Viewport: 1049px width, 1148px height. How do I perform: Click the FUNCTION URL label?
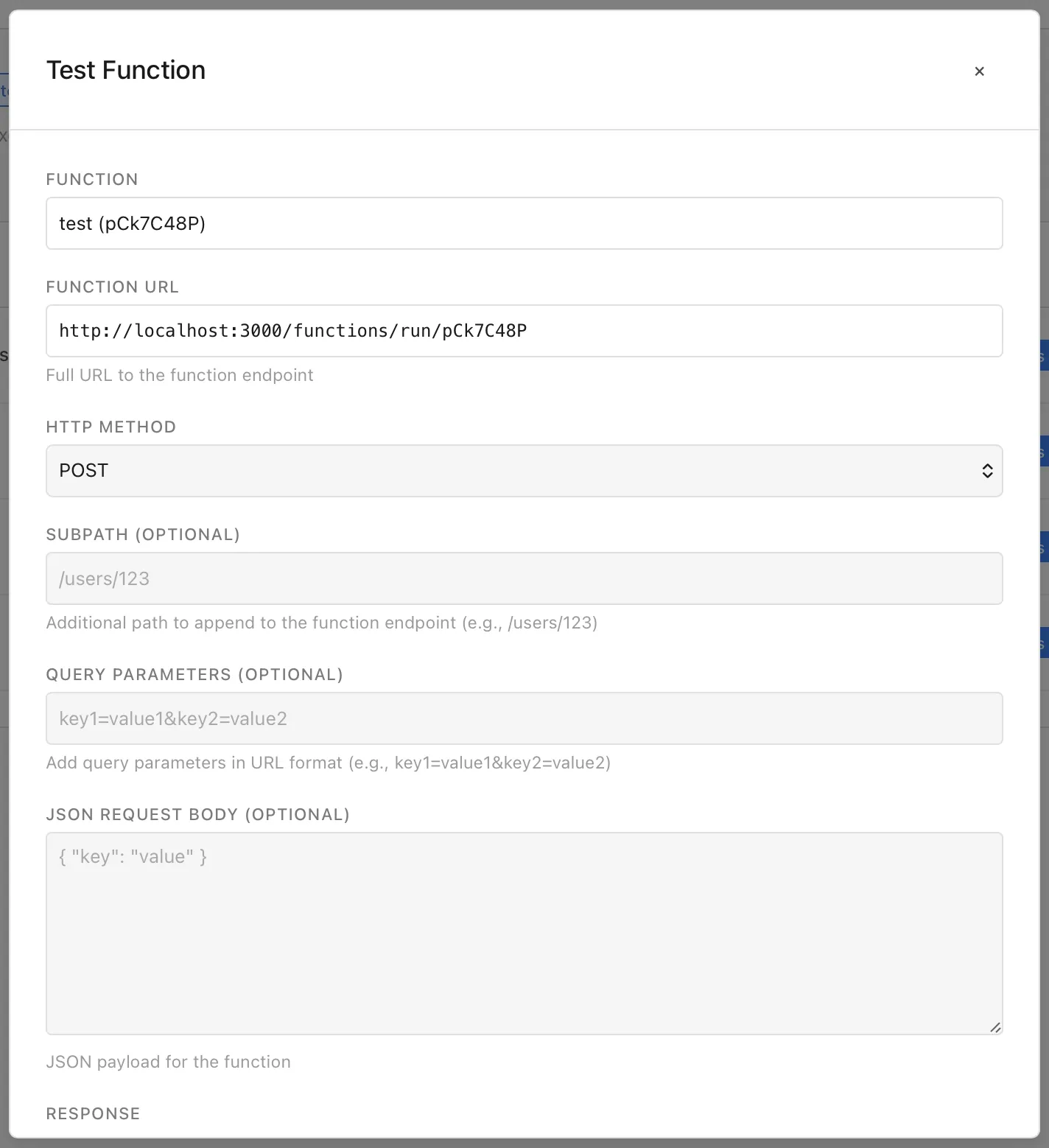[x=113, y=287]
